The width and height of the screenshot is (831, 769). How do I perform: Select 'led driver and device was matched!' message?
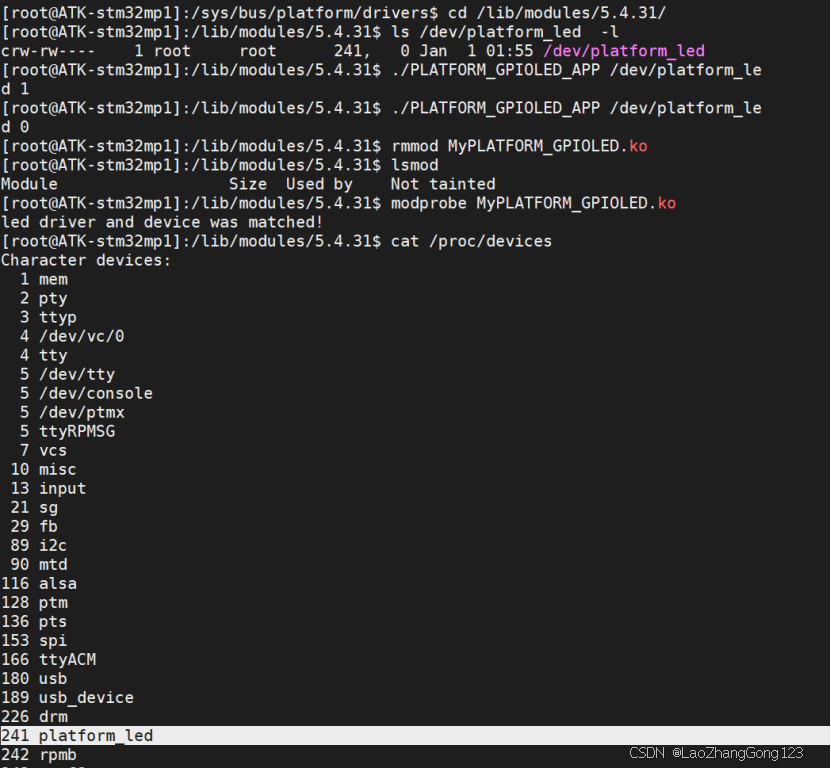coord(162,222)
